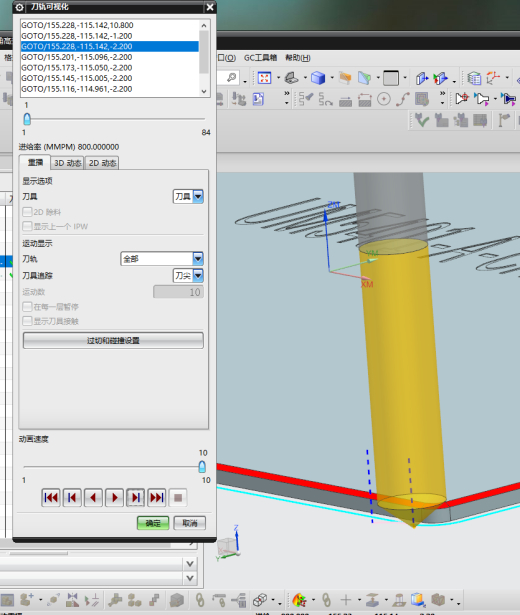
Task: Click the blue shaded cube rendering icon
Action: tap(318, 78)
